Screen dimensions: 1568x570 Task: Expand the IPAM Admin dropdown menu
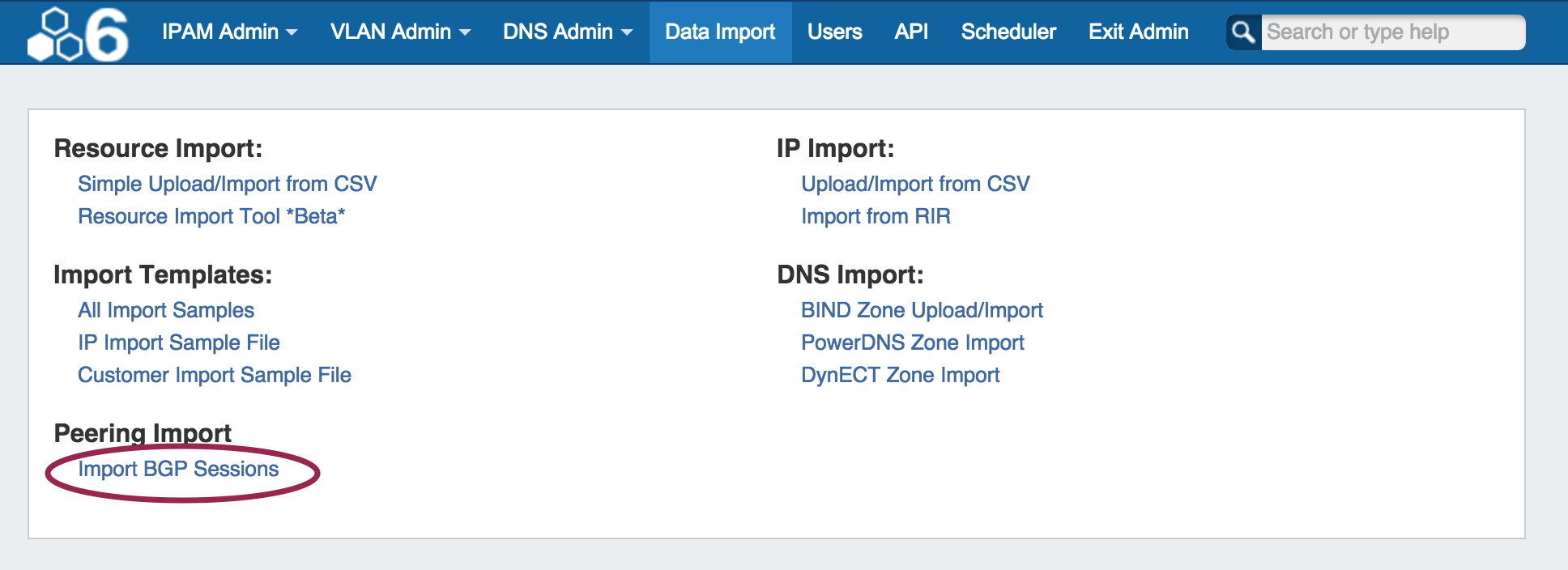[x=229, y=32]
